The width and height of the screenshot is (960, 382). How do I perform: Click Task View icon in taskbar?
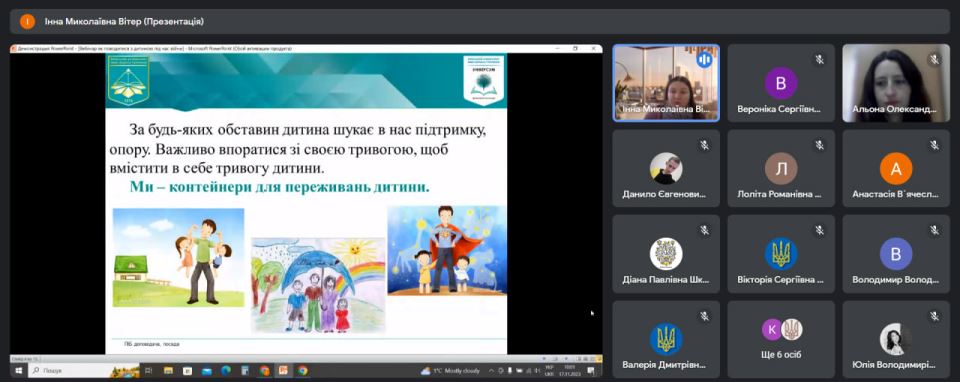(x=148, y=370)
